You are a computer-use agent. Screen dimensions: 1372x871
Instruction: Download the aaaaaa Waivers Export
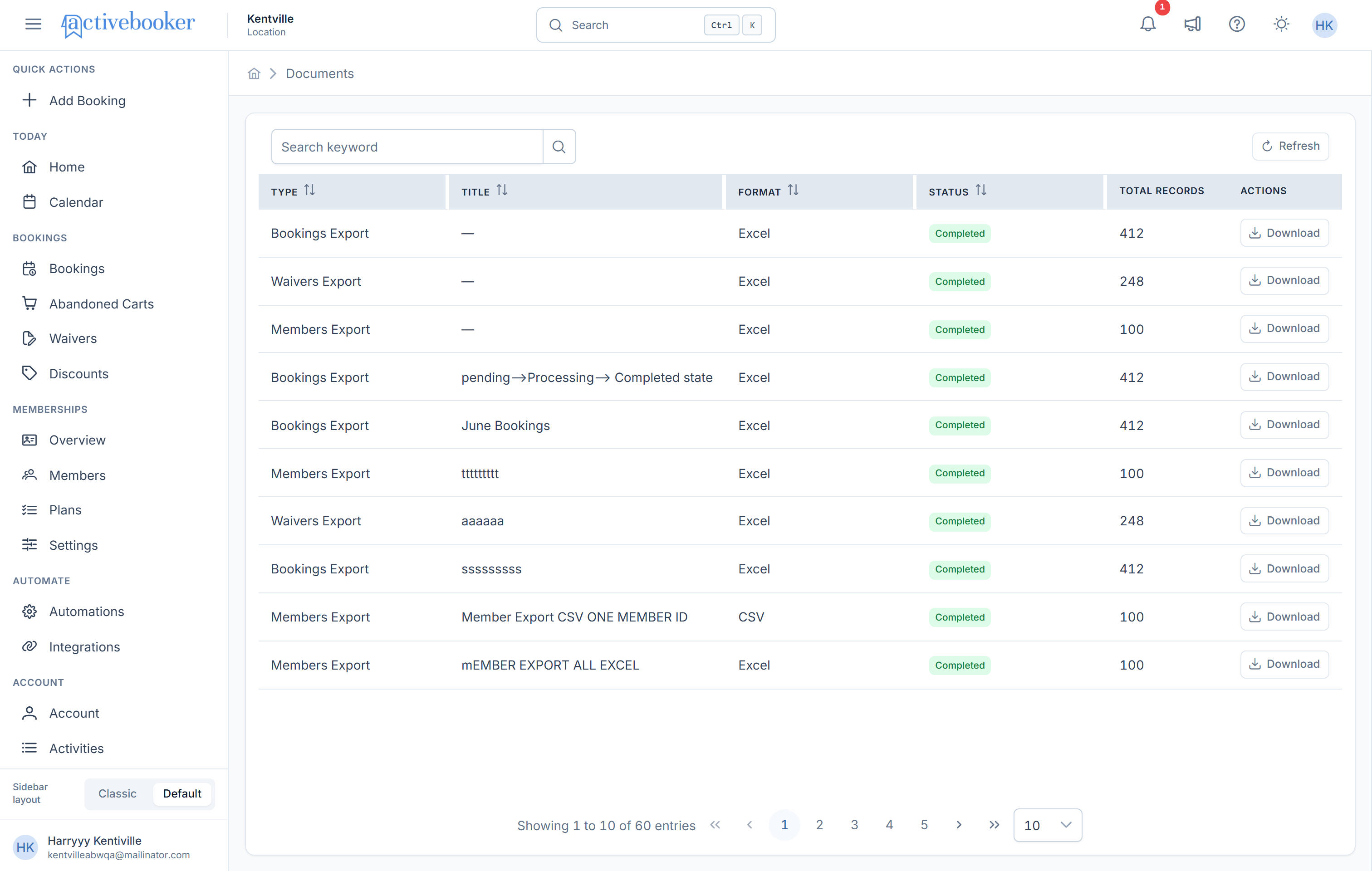(x=1284, y=521)
